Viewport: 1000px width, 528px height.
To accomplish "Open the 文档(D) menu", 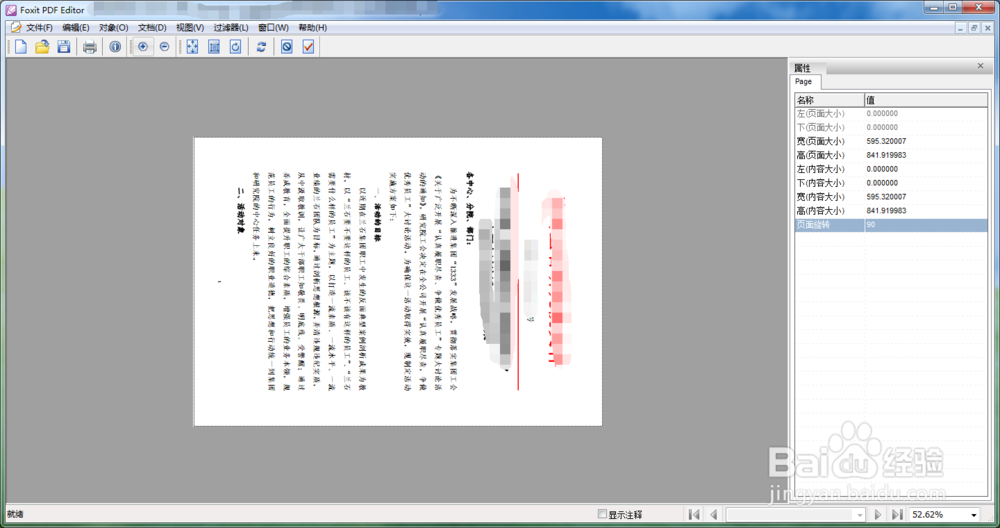I will [152, 27].
